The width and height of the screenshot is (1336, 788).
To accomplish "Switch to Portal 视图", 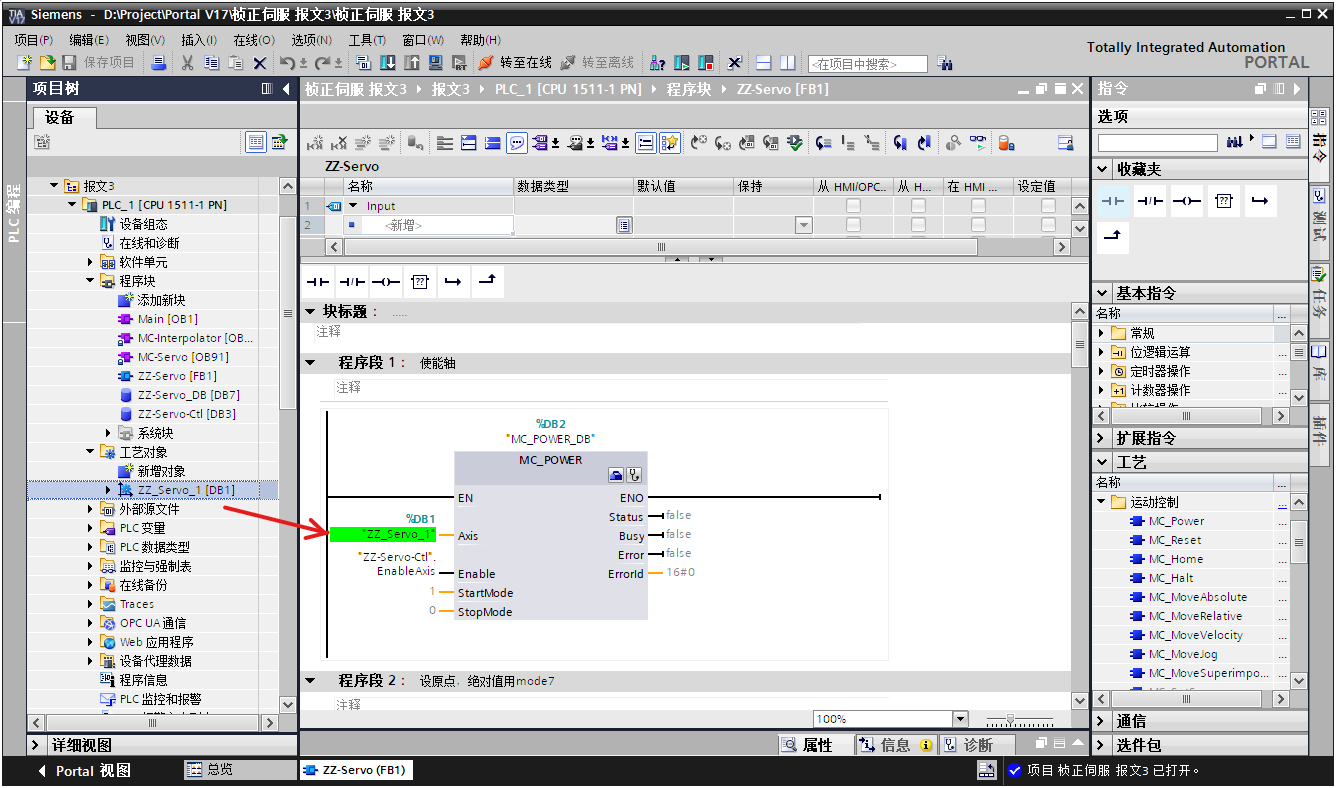I will [x=84, y=771].
